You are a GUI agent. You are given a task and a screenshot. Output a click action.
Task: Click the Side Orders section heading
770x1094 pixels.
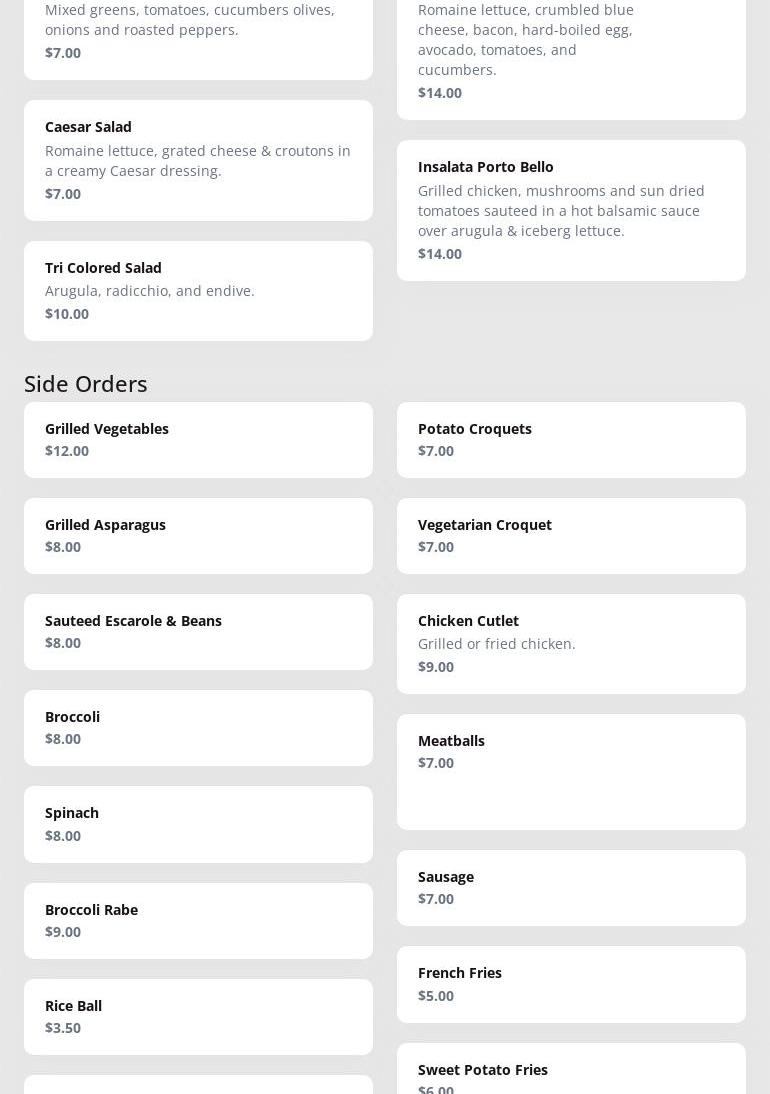pyautogui.click(x=86, y=384)
